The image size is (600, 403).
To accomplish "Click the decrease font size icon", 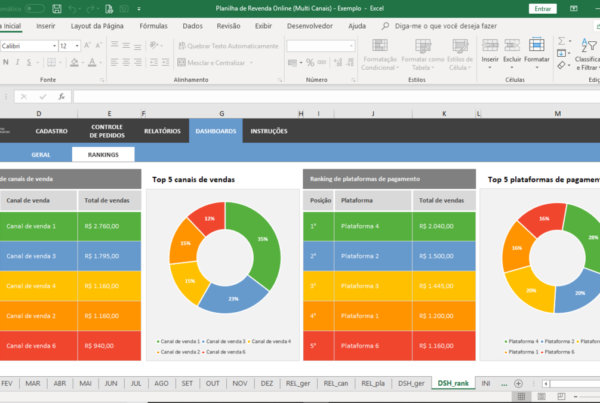I will pos(99,46).
